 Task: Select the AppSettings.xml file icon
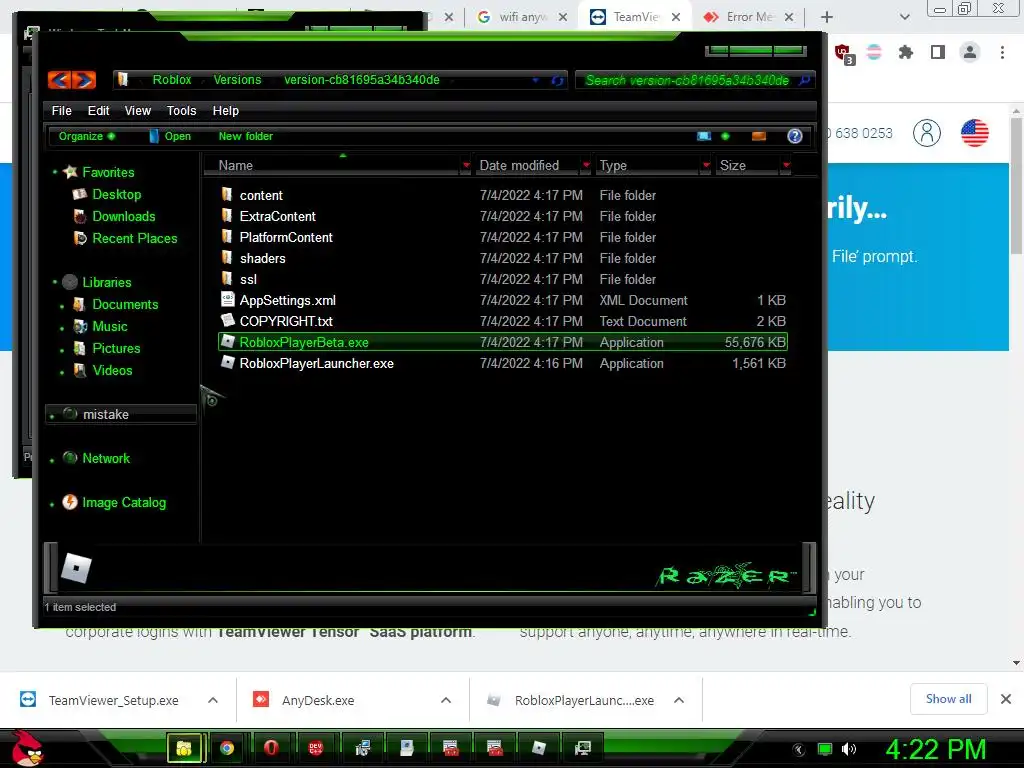(x=227, y=300)
